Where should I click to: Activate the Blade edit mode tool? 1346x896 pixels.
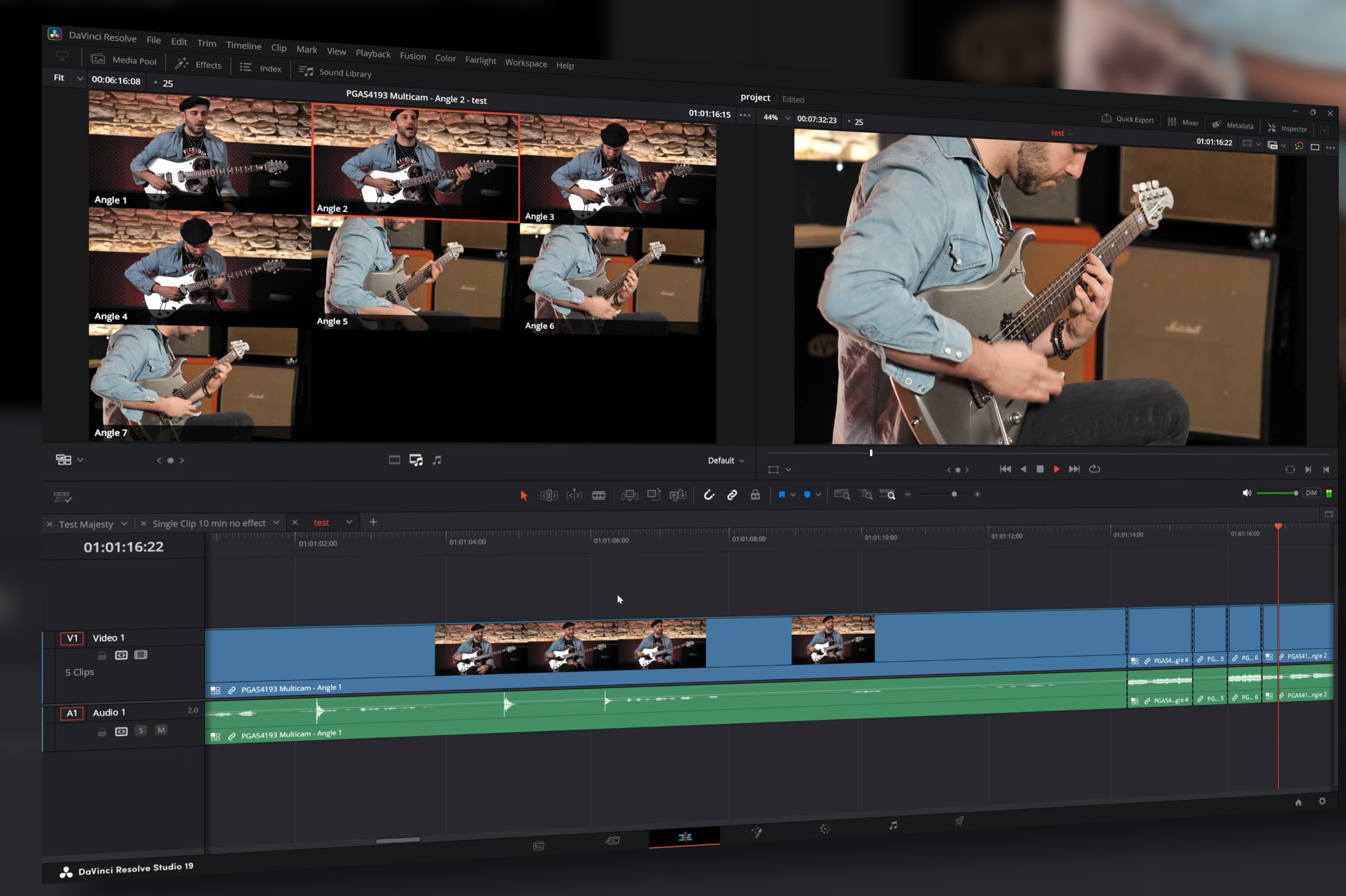coord(598,495)
